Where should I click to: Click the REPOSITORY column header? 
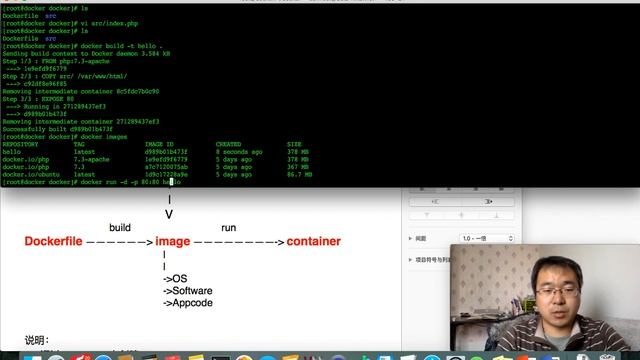click(20, 144)
